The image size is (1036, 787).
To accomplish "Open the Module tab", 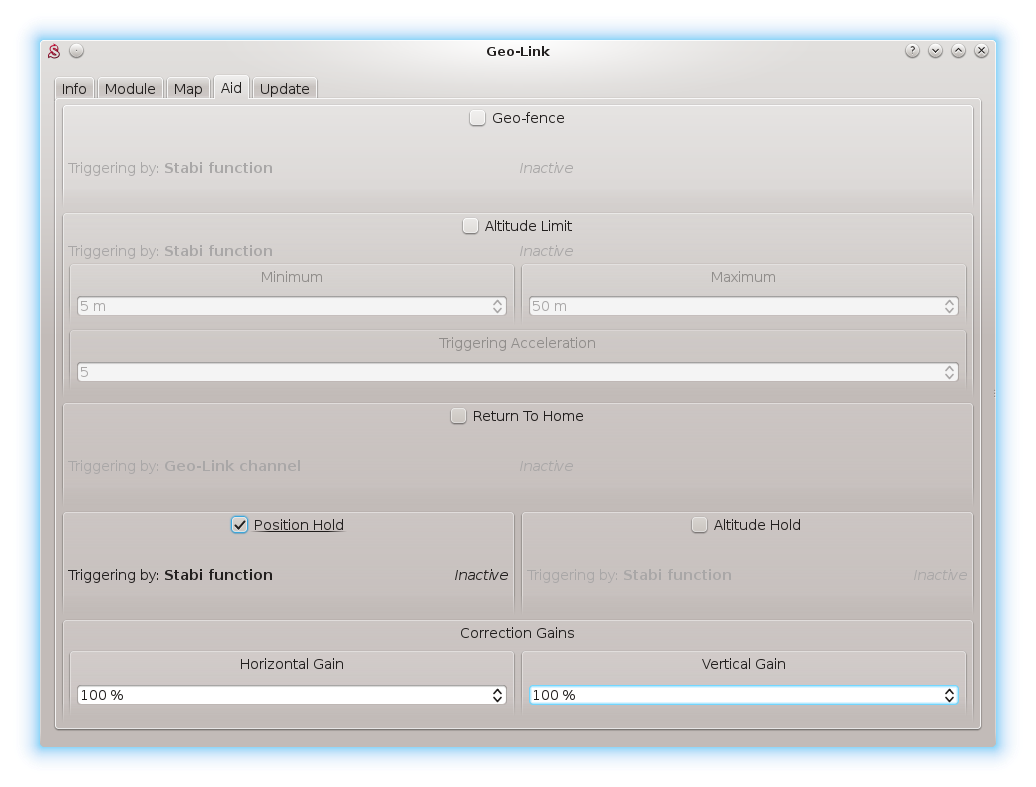I will point(130,89).
